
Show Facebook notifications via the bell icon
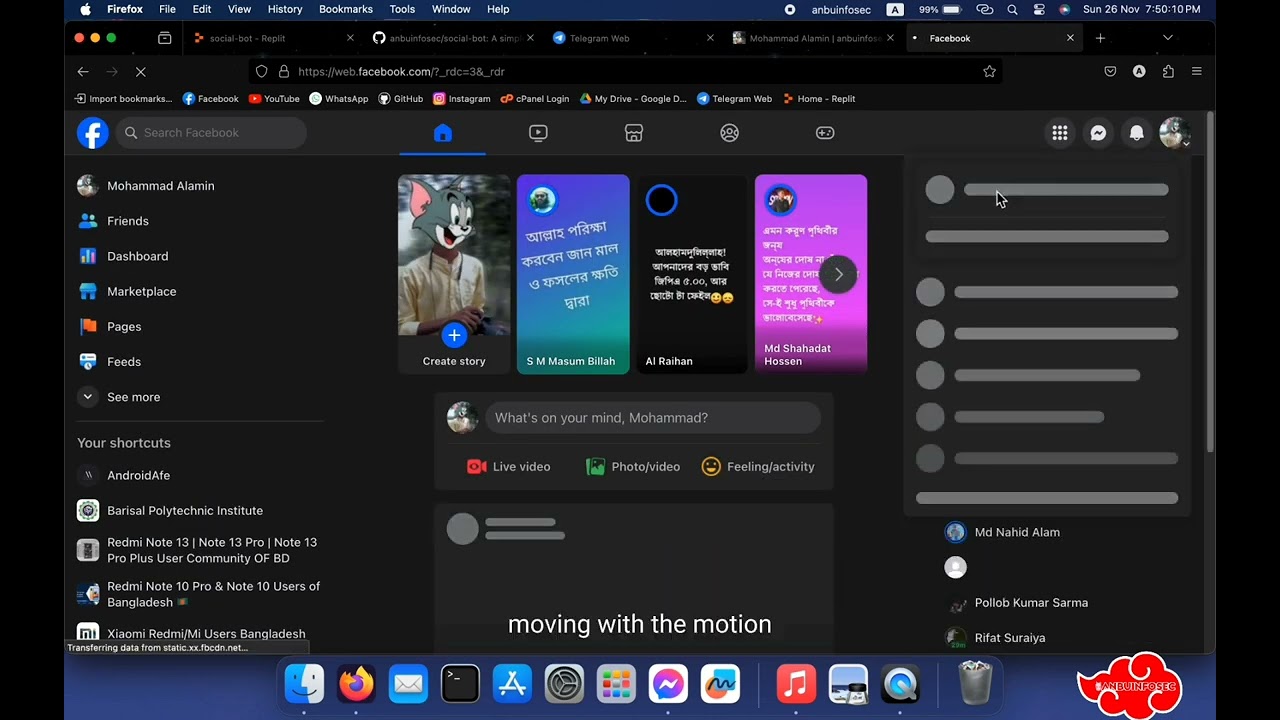(1137, 133)
